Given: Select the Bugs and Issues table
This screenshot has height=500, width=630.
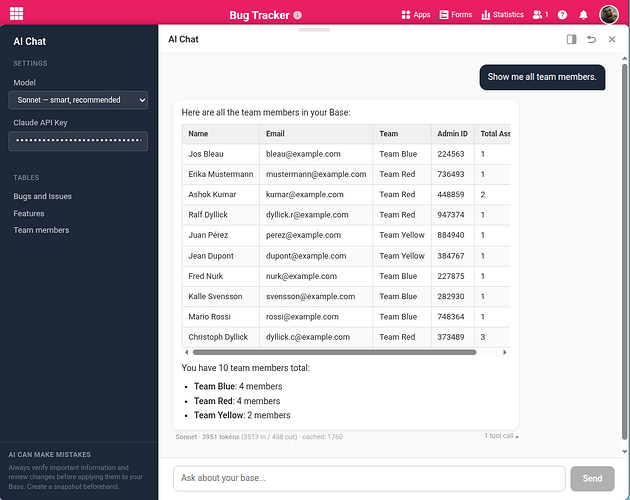Looking at the screenshot, I should click(43, 196).
